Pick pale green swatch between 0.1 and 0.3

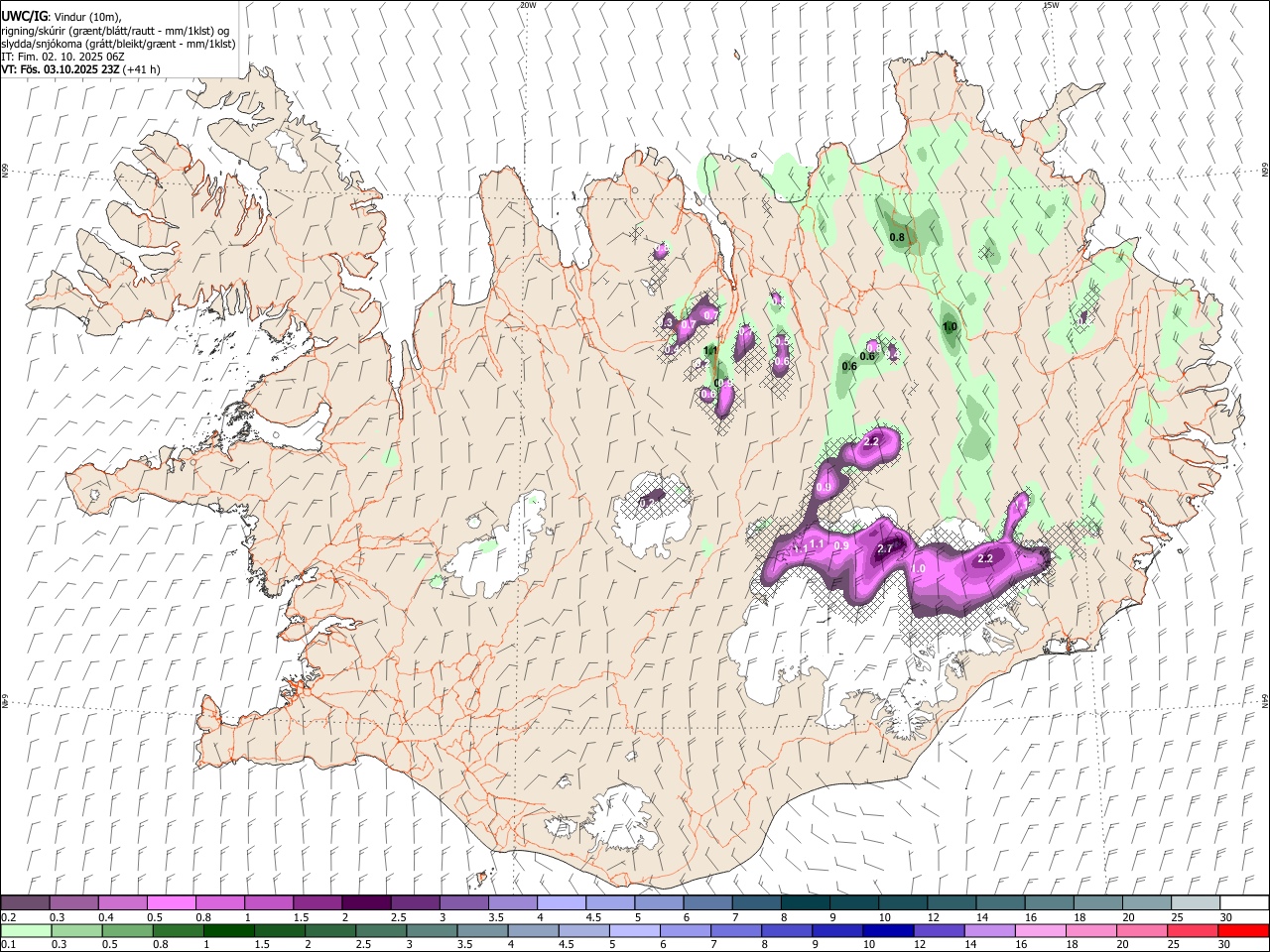coord(26,931)
